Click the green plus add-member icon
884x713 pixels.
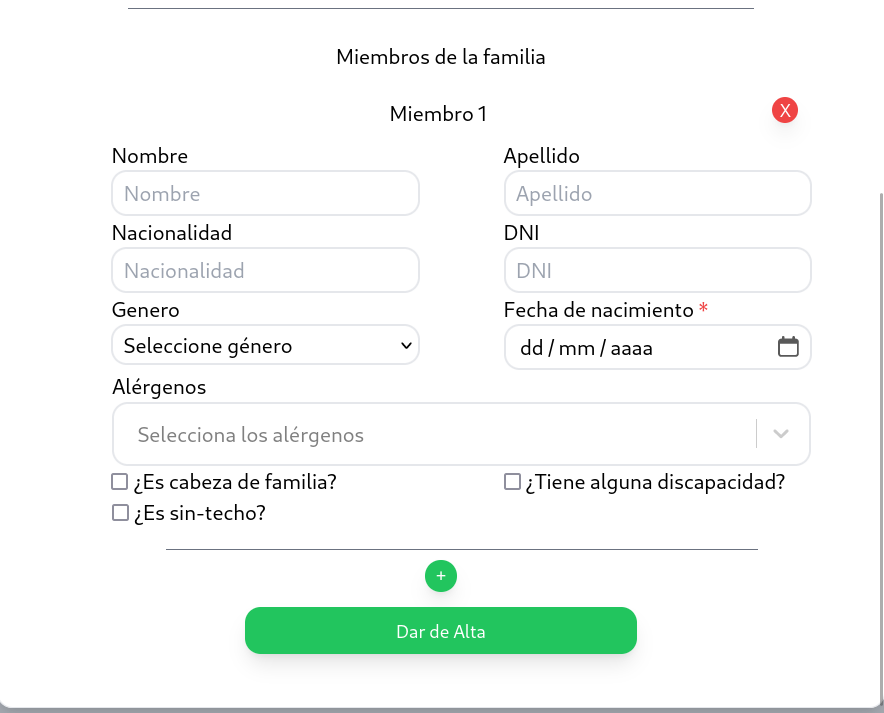click(x=441, y=576)
